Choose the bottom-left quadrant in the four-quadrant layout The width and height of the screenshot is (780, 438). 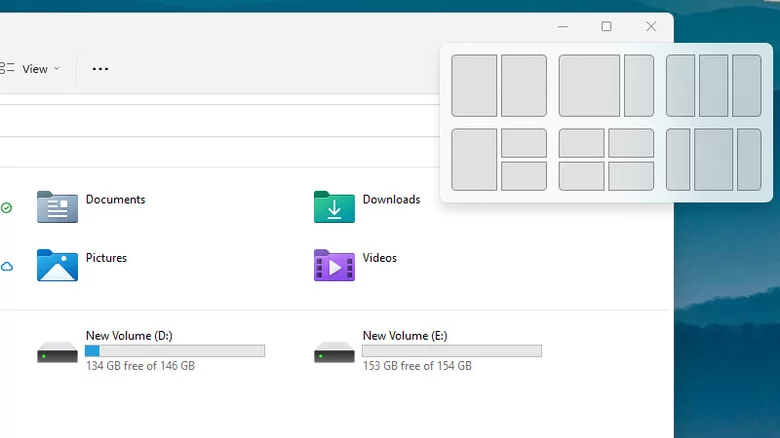point(581,176)
